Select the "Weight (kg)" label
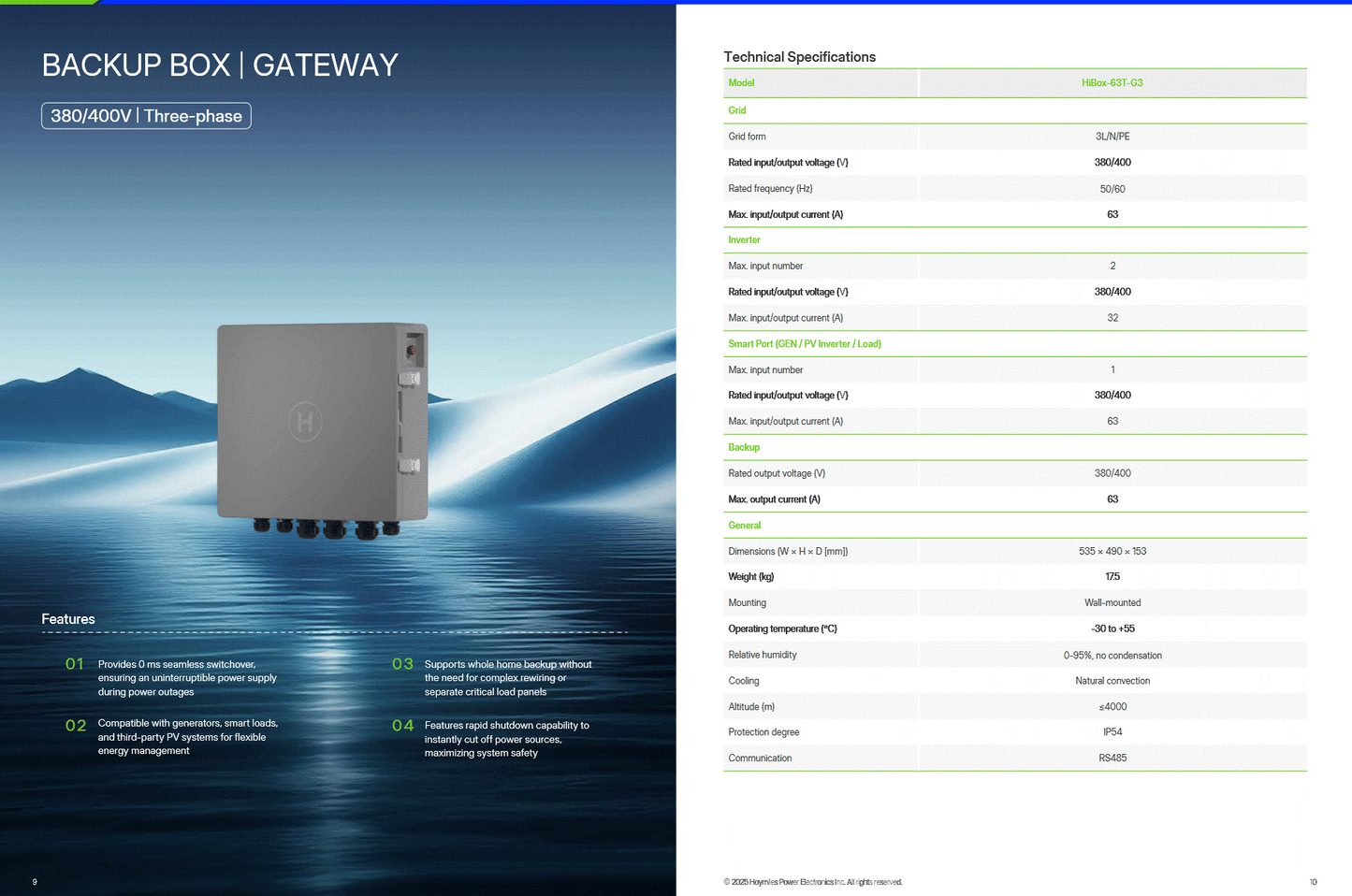Viewport: 1352px width, 896px height. coord(751,577)
